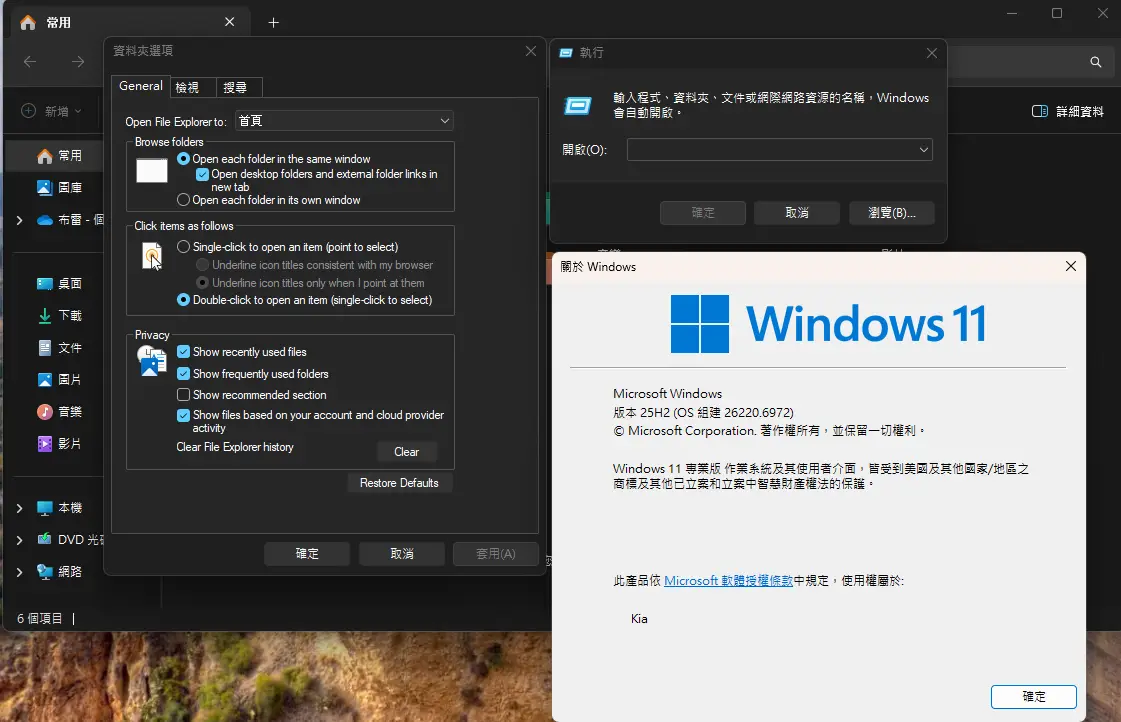Add a new File Explorer tab
This screenshot has width=1121, height=722.
(x=273, y=23)
